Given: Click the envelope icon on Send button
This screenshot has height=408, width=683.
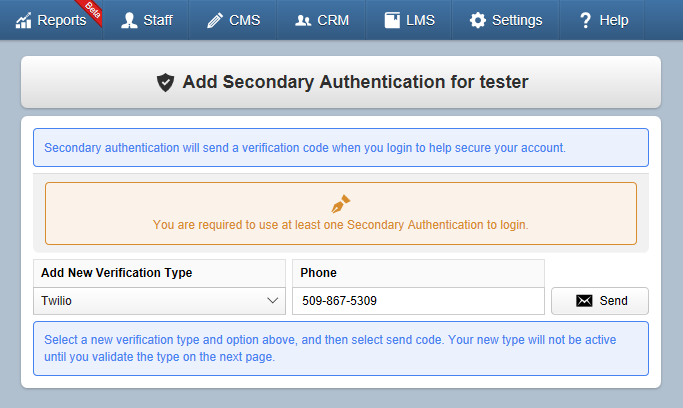Looking at the screenshot, I should (584, 301).
